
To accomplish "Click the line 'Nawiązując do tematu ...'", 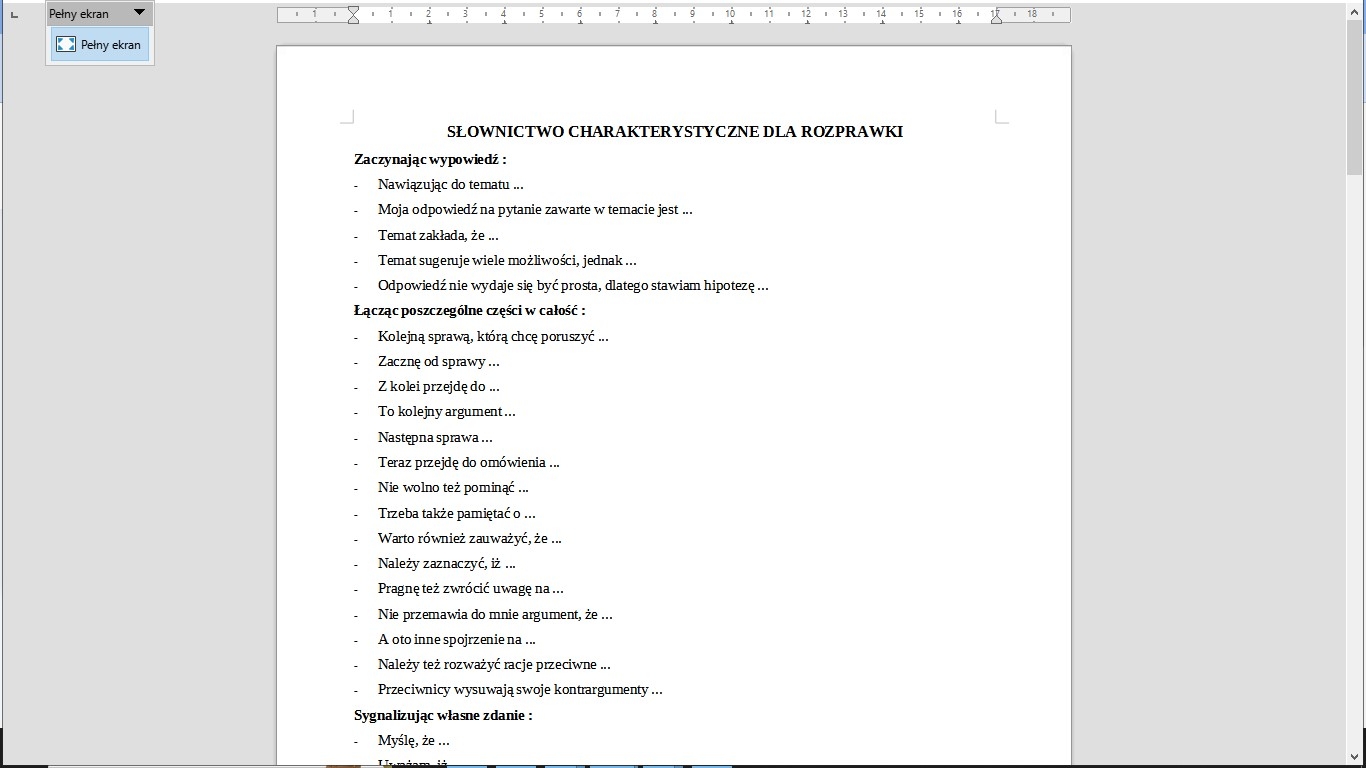I will [450, 184].
